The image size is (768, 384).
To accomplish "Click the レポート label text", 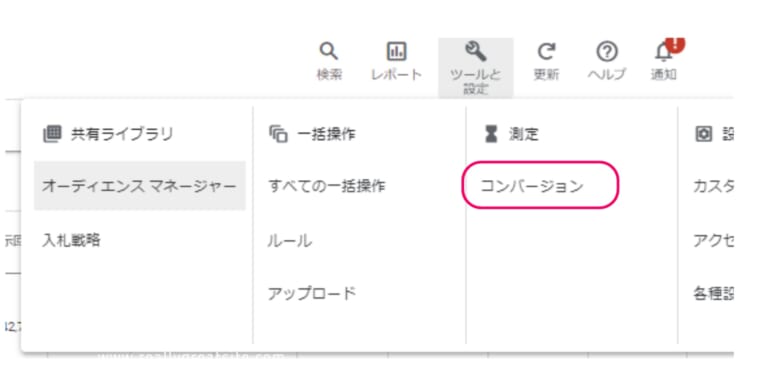I will click(x=396, y=74).
